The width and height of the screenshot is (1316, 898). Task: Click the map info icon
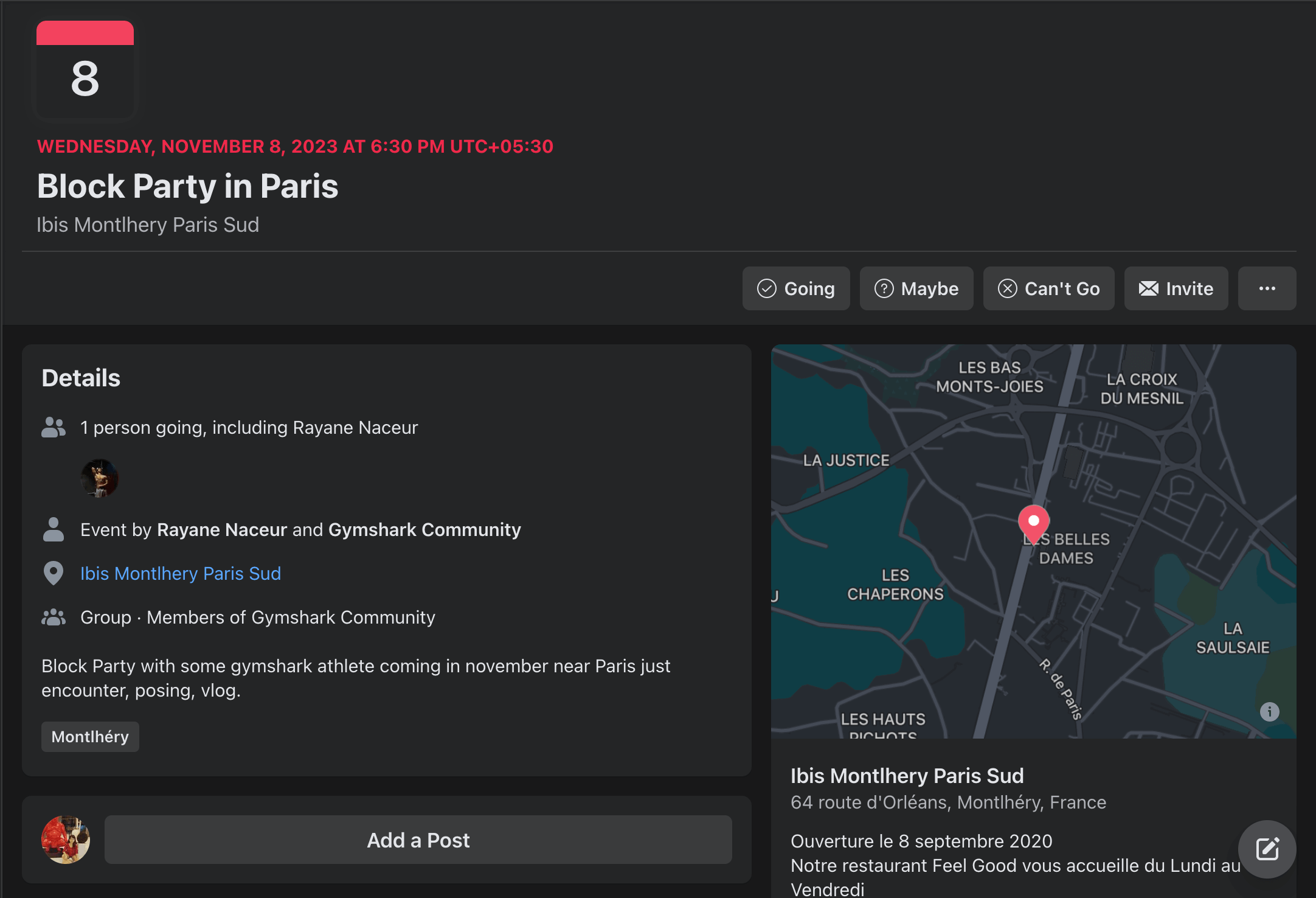pos(1269,711)
